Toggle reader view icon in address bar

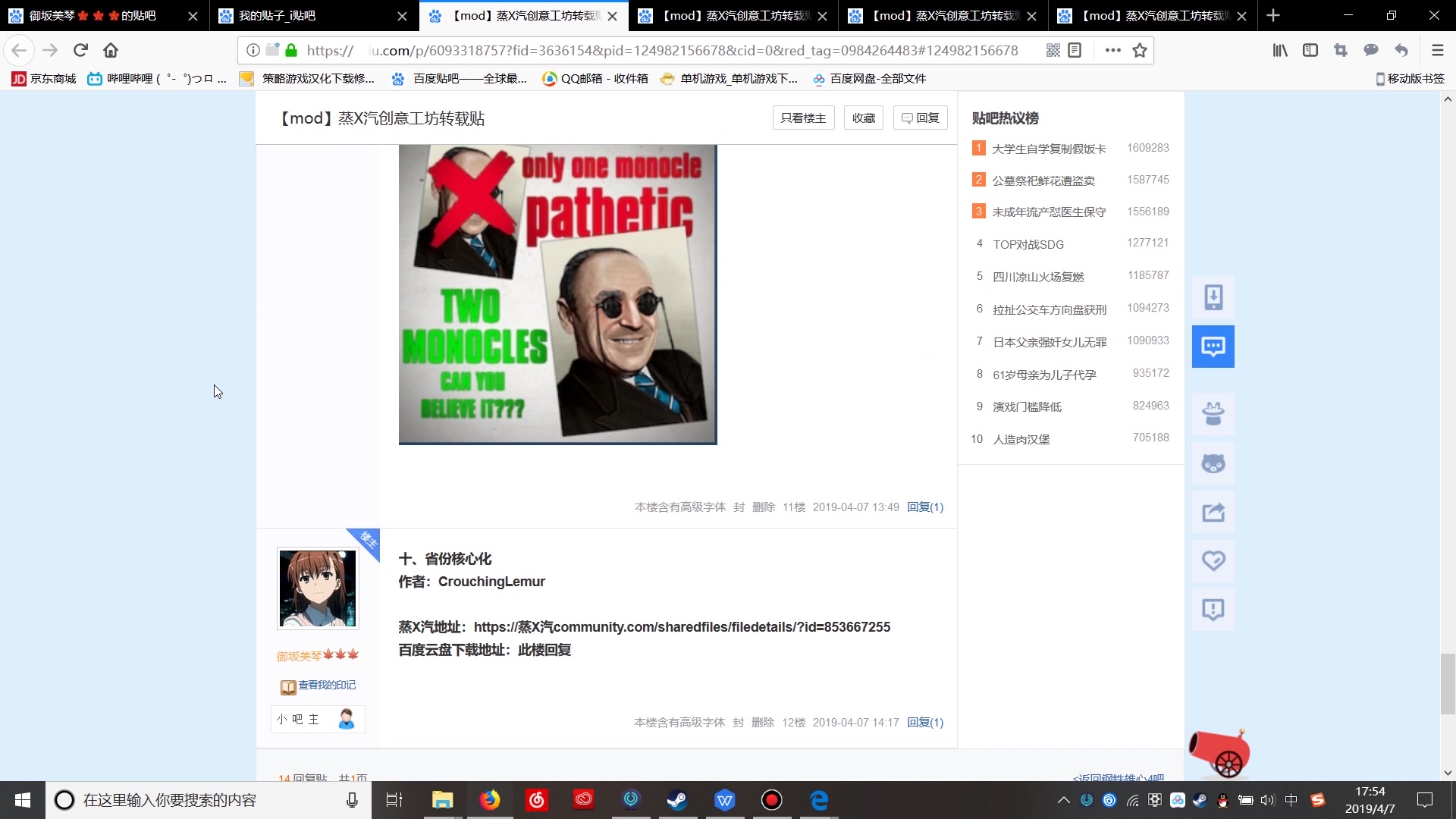(1075, 50)
